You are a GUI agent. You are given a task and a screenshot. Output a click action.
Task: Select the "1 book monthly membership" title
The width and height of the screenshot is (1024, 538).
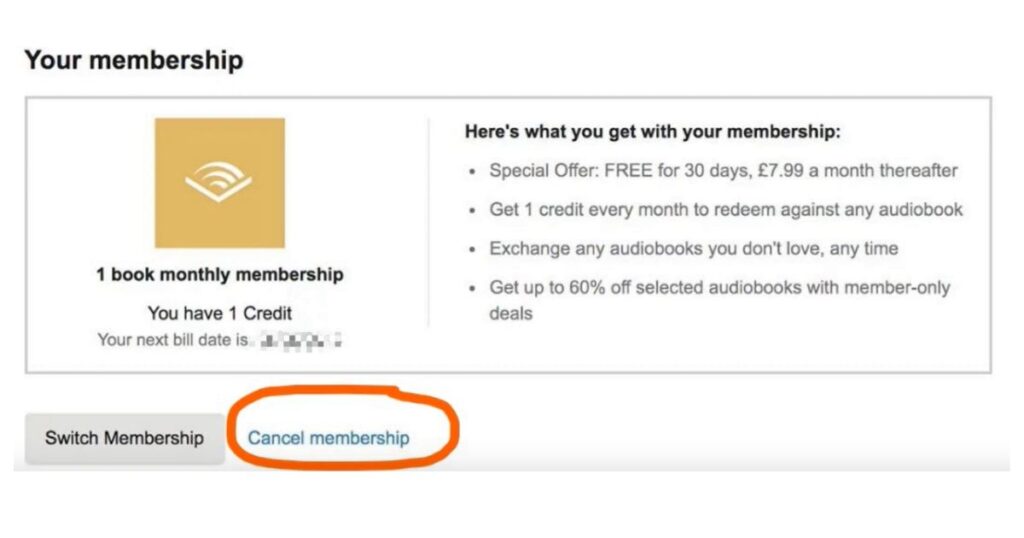click(x=219, y=275)
